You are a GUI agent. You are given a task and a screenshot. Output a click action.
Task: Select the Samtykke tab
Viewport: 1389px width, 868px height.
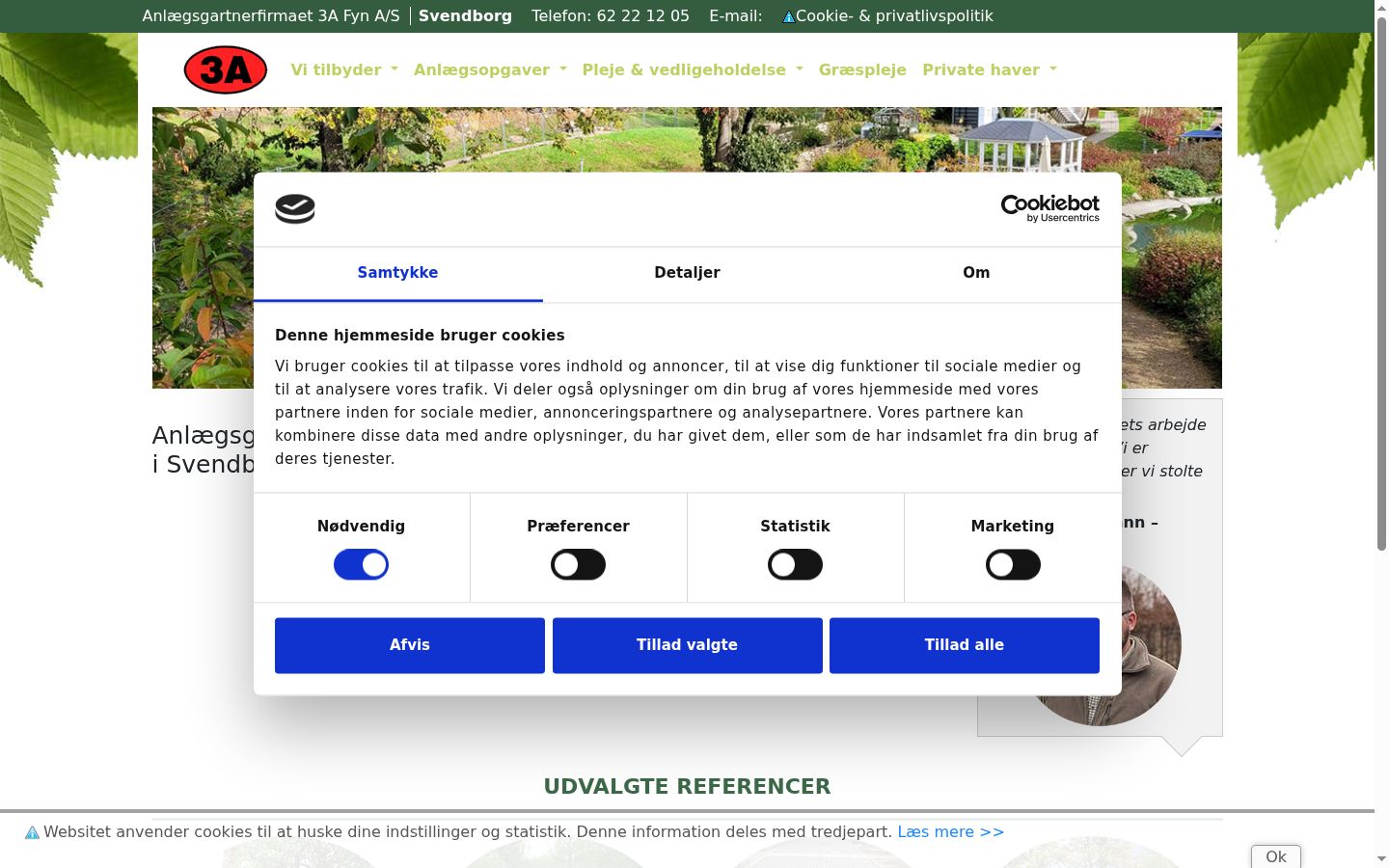tap(397, 273)
